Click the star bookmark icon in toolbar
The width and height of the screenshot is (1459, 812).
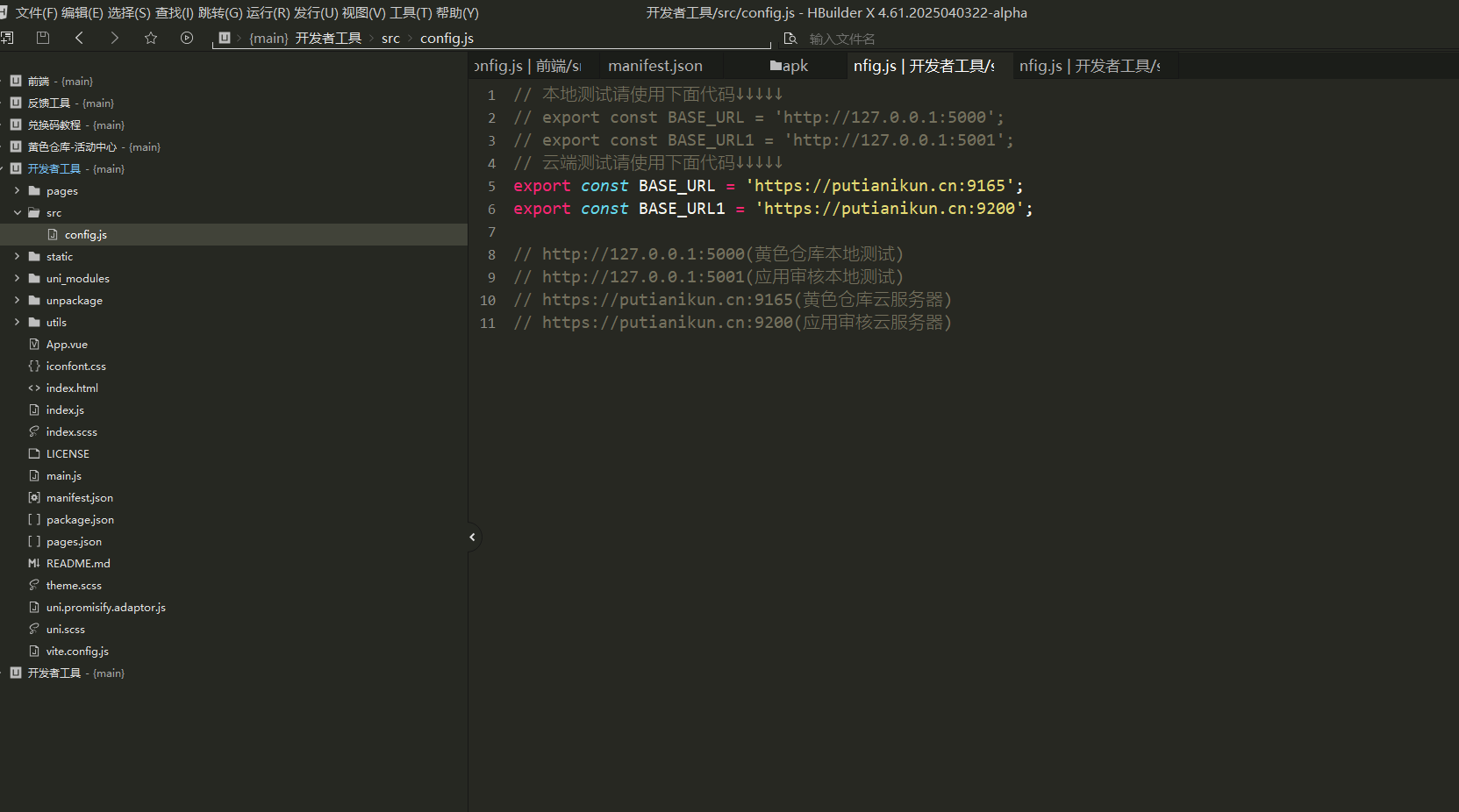[151, 38]
